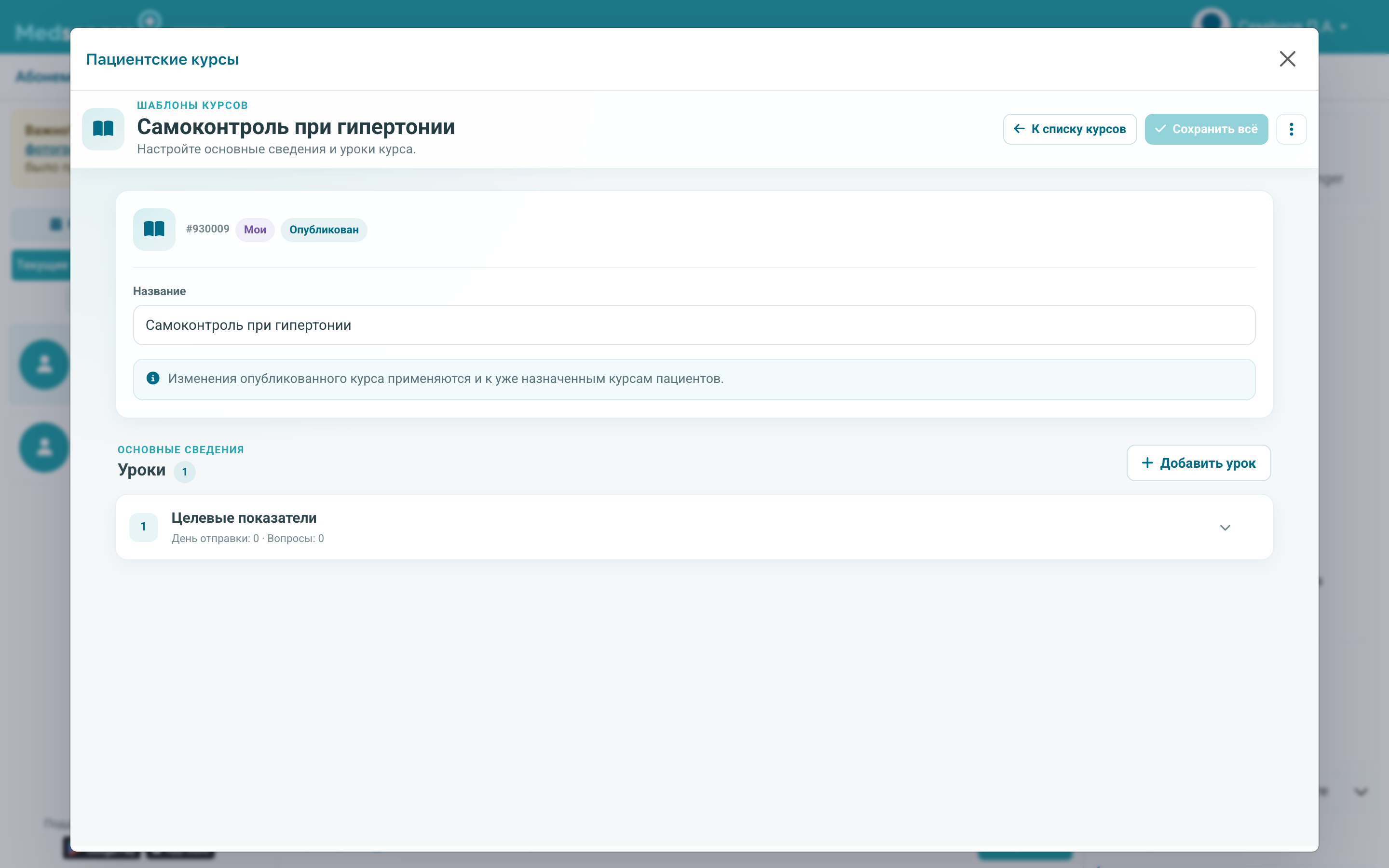Expand the Целевые показатели lesson chevron
The width and height of the screenshot is (1389, 868).
(x=1225, y=528)
